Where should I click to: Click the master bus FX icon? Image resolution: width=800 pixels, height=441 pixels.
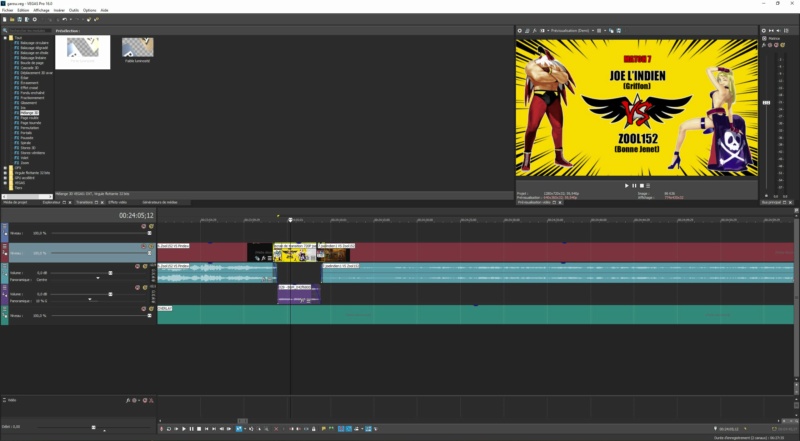tap(764, 45)
